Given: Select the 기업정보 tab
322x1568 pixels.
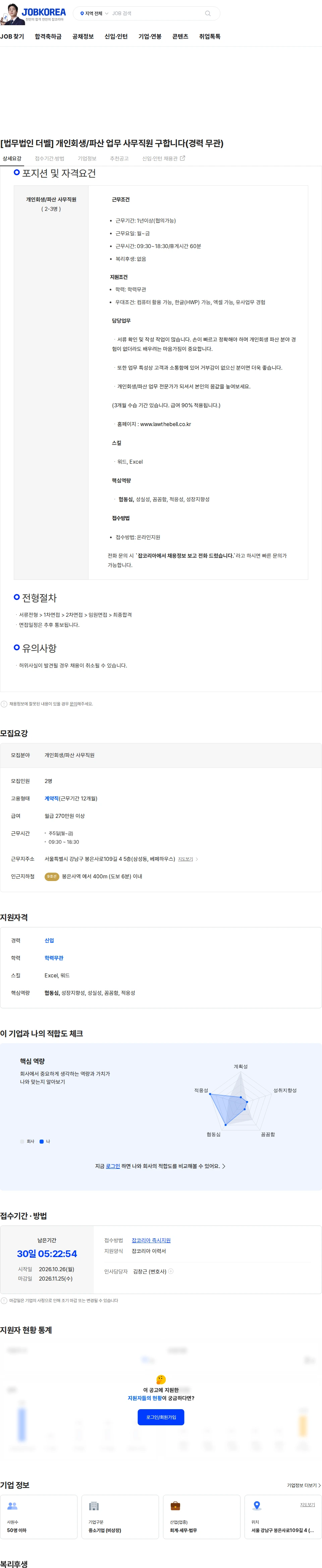Looking at the screenshot, I should point(87,158).
